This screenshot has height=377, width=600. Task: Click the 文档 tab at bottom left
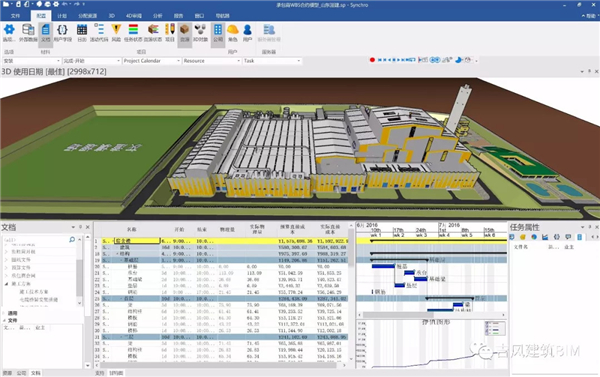click(36, 373)
